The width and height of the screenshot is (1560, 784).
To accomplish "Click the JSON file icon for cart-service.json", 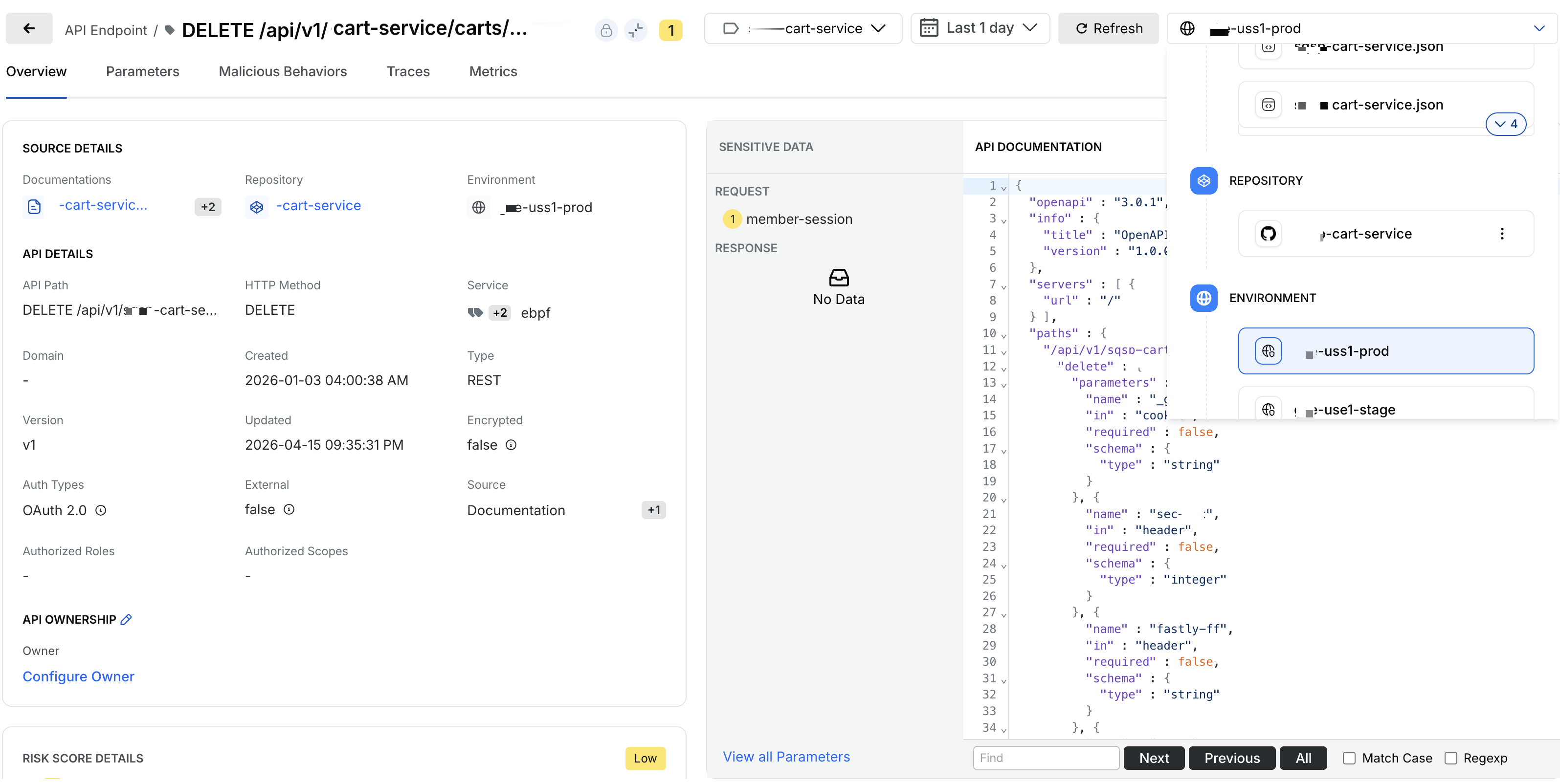I will 1268,105.
